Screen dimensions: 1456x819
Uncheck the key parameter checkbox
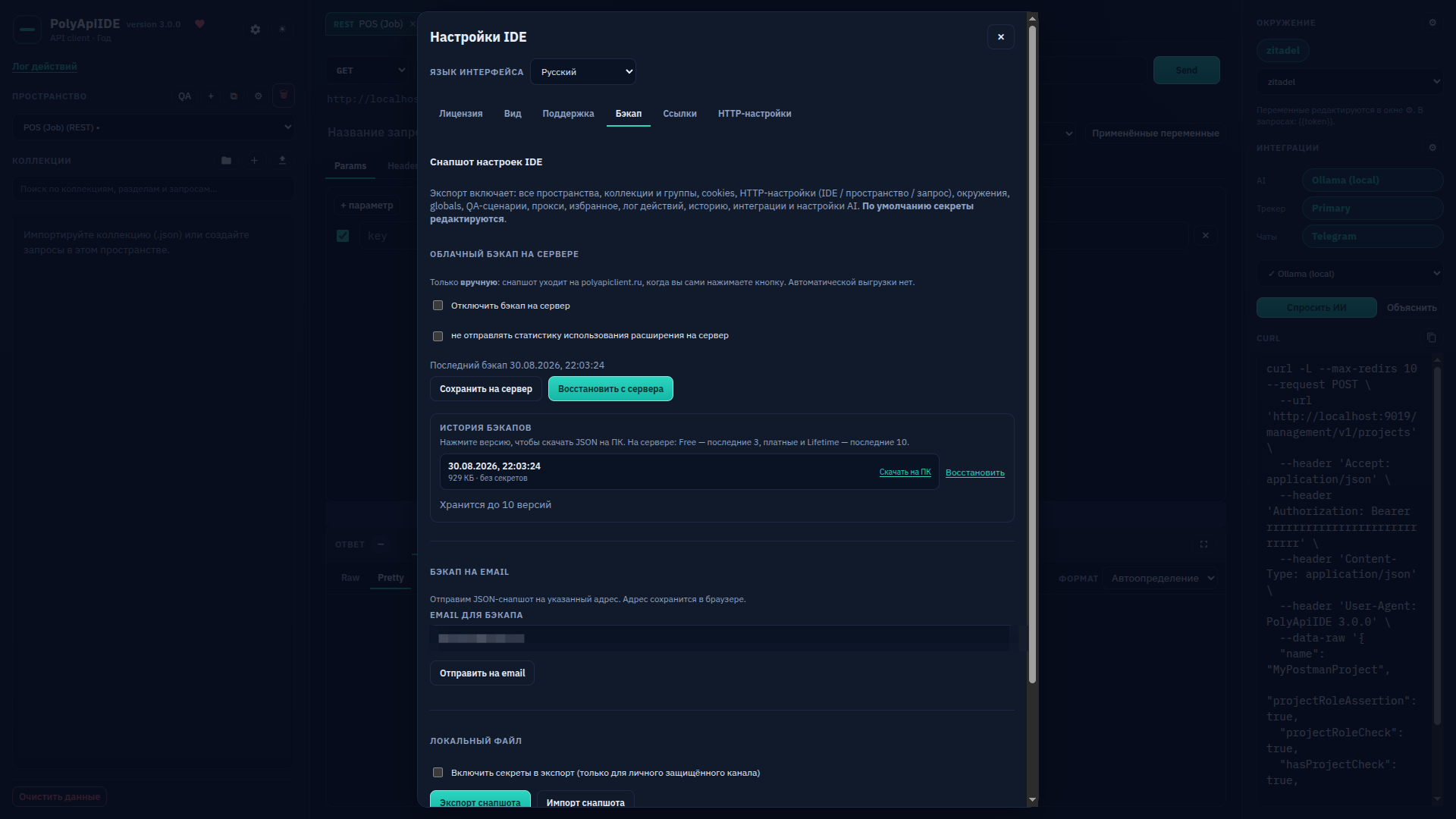pos(343,236)
